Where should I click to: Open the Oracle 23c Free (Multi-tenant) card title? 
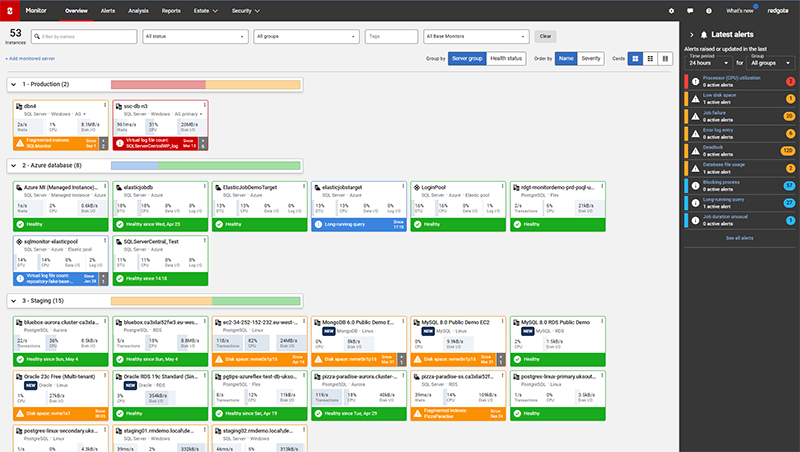point(59,376)
